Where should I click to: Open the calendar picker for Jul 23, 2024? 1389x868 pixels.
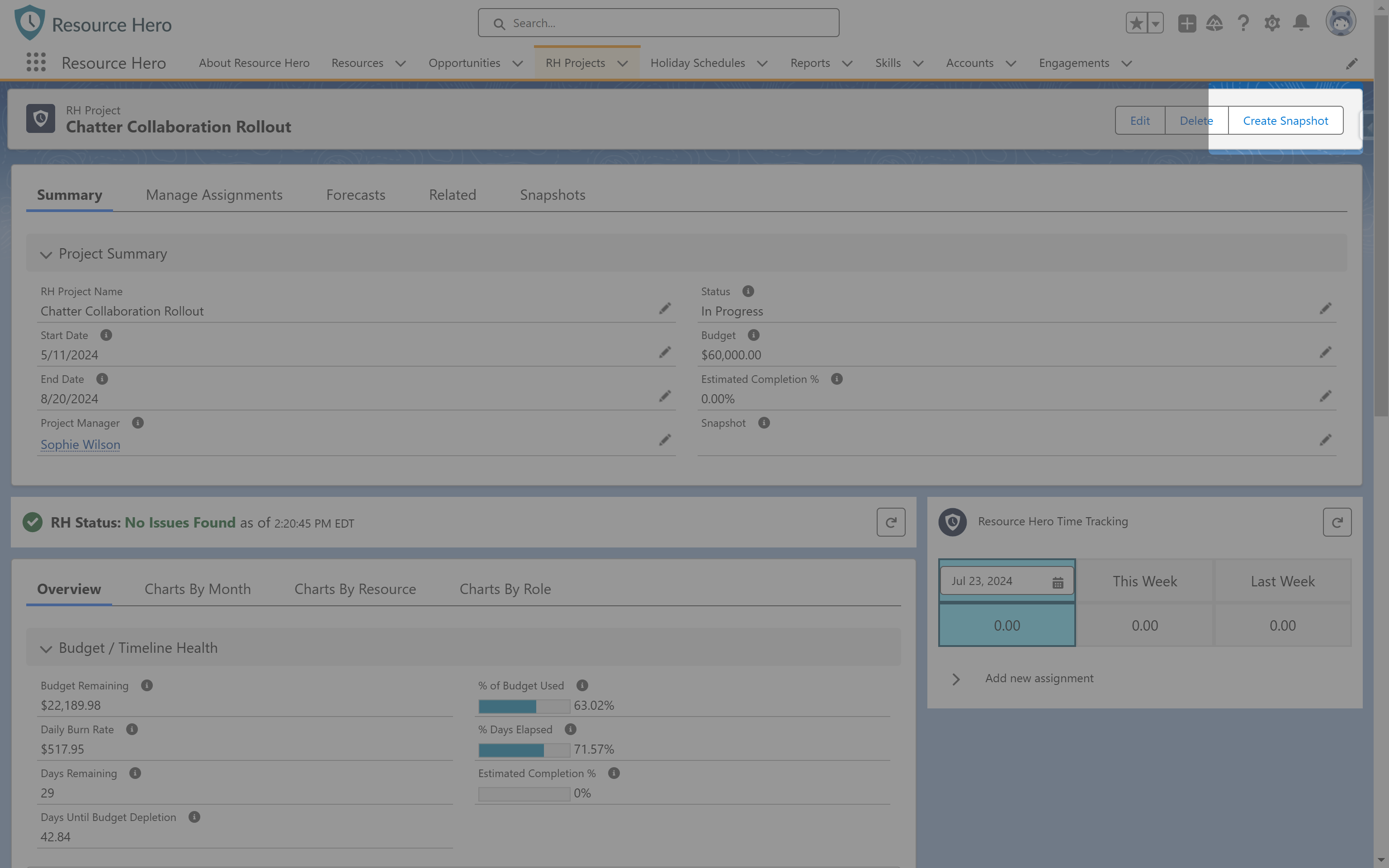point(1058,583)
